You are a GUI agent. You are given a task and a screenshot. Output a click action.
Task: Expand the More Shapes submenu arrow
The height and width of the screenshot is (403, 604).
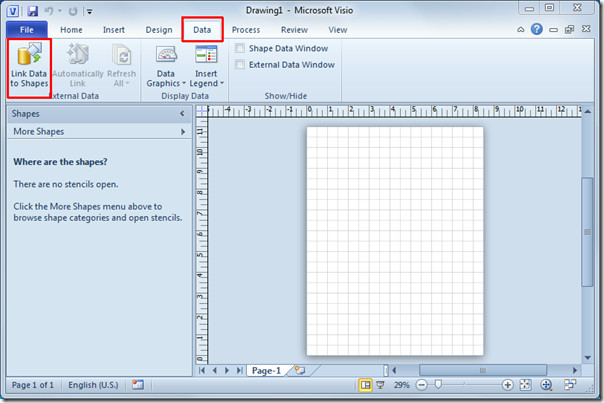click(183, 132)
